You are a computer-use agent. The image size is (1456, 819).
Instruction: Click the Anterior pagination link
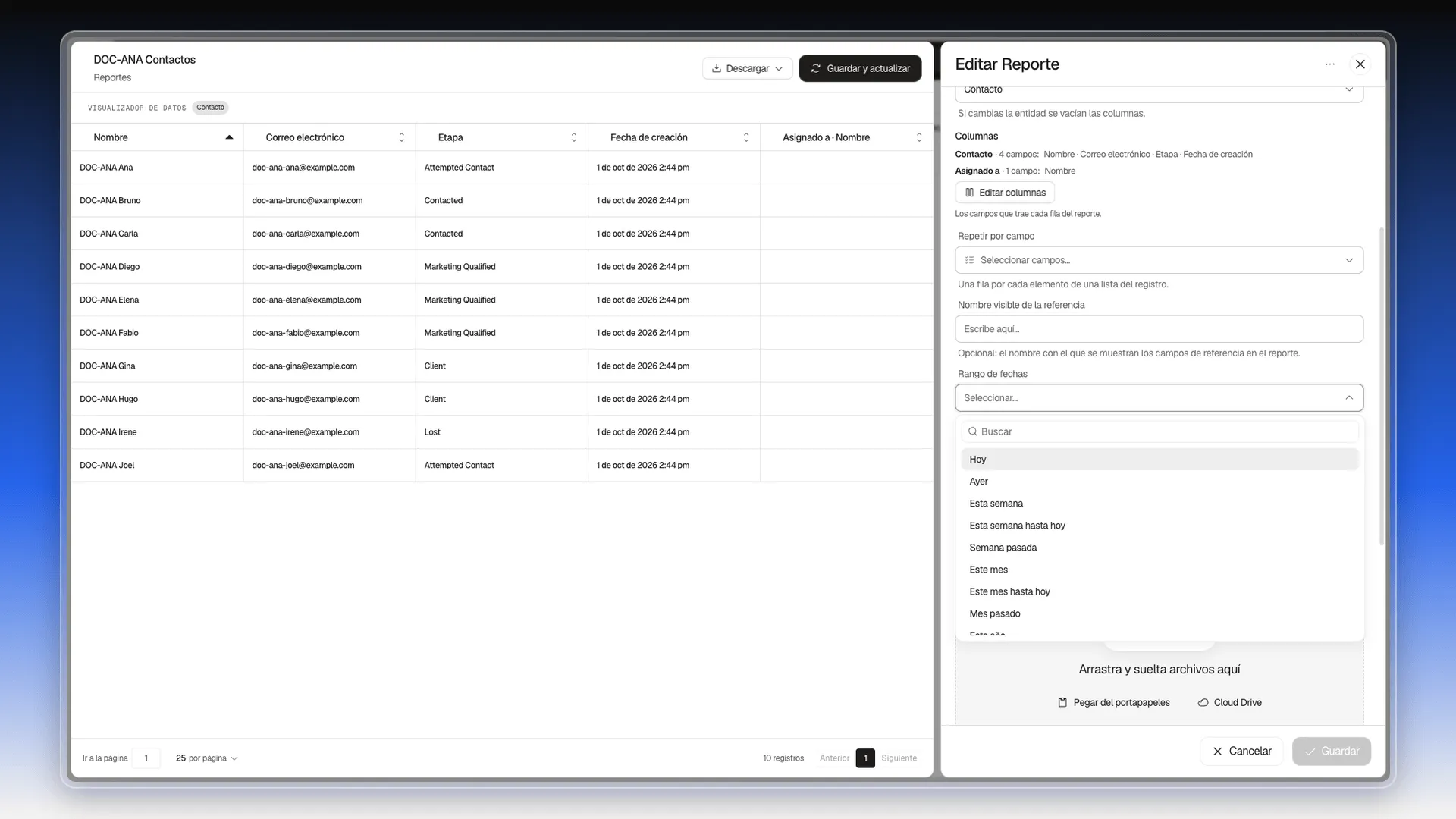pyautogui.click(x=834, y=758)
